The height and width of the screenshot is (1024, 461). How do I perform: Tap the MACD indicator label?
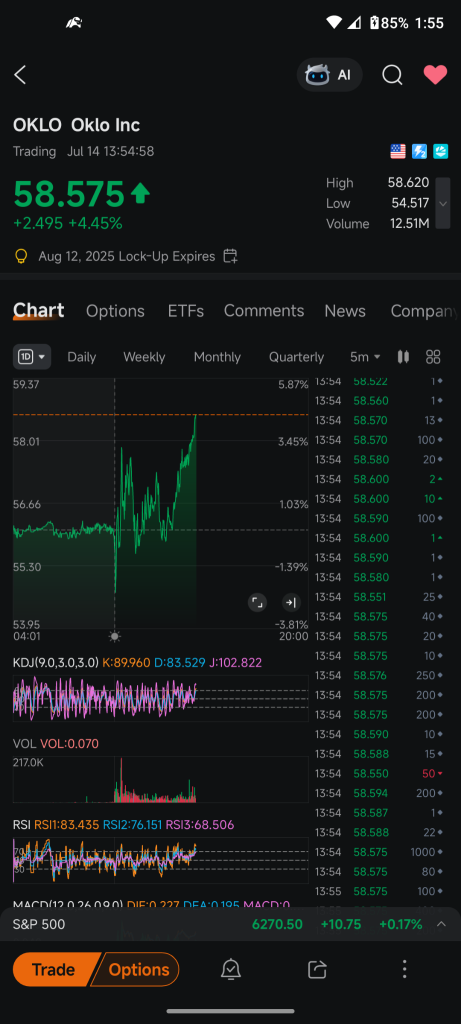pos(68,904)
